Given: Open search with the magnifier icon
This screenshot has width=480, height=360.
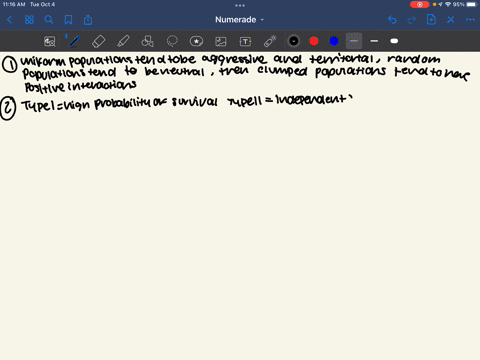Looking at the screenshot, I should tap(49, 20).
